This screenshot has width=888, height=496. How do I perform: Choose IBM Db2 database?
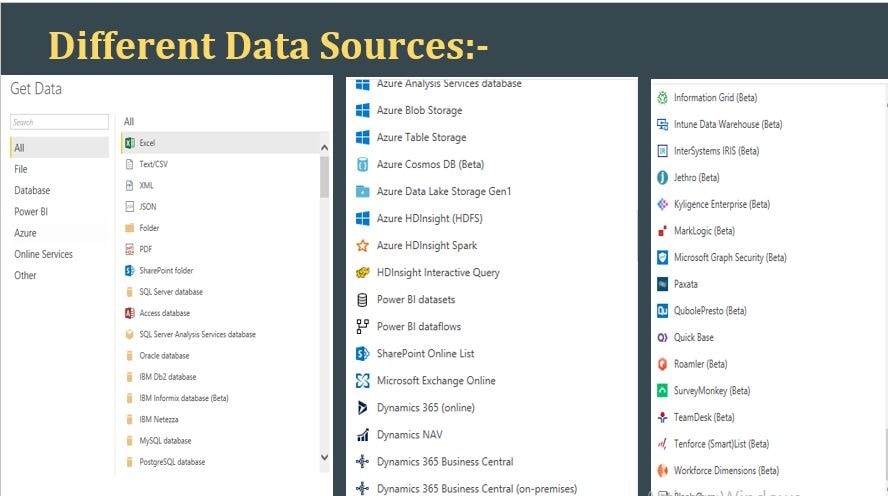point(168,377)
